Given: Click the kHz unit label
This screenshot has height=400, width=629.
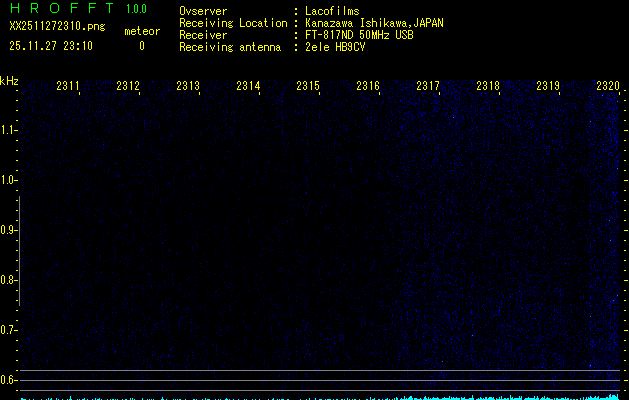Looking at the screenshot, I should coord(9,80).
